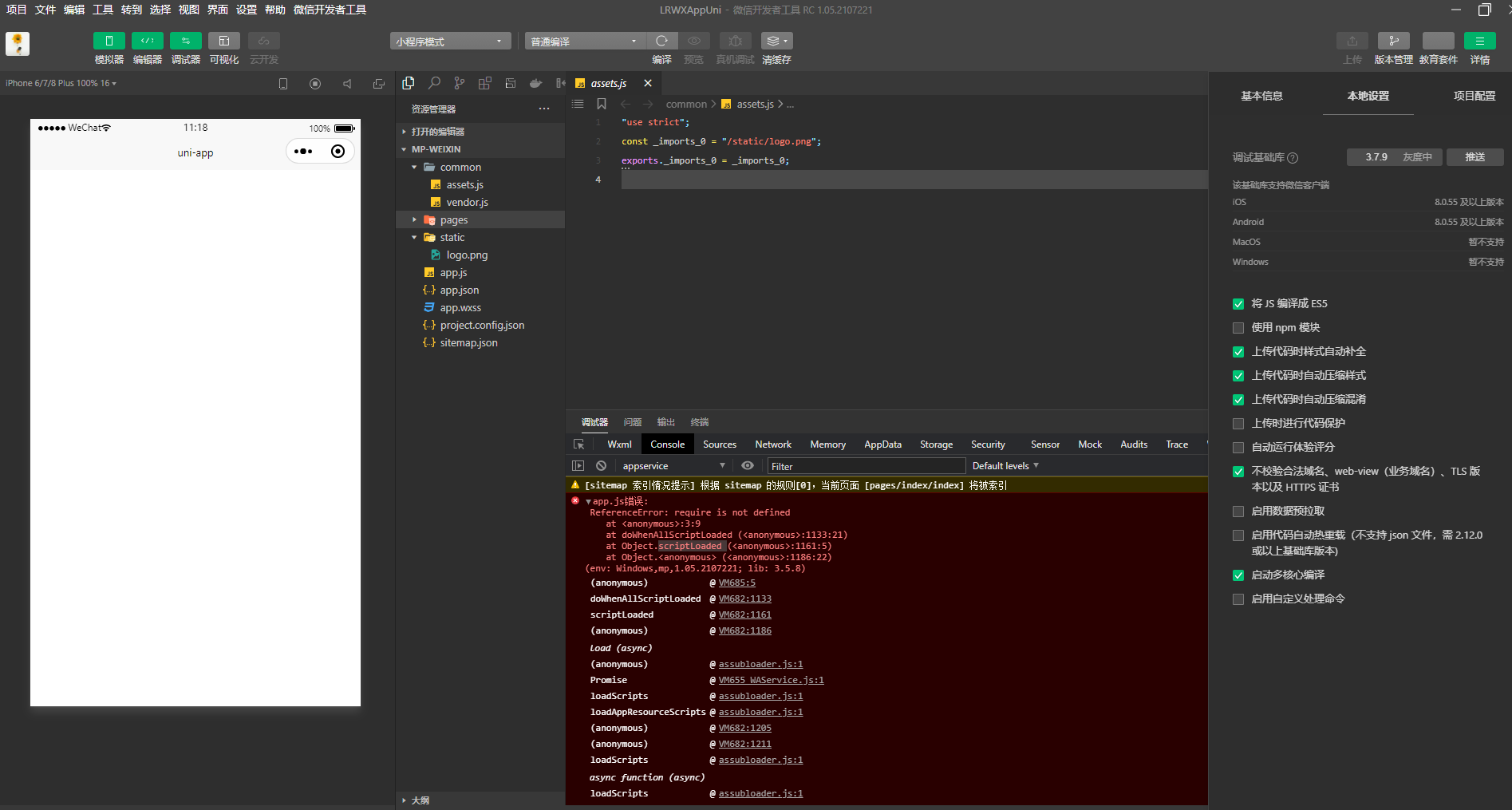Uncheck 将 JS 编译成 ES5
The image size is (1512, 810).
(x=1238, y=304)
